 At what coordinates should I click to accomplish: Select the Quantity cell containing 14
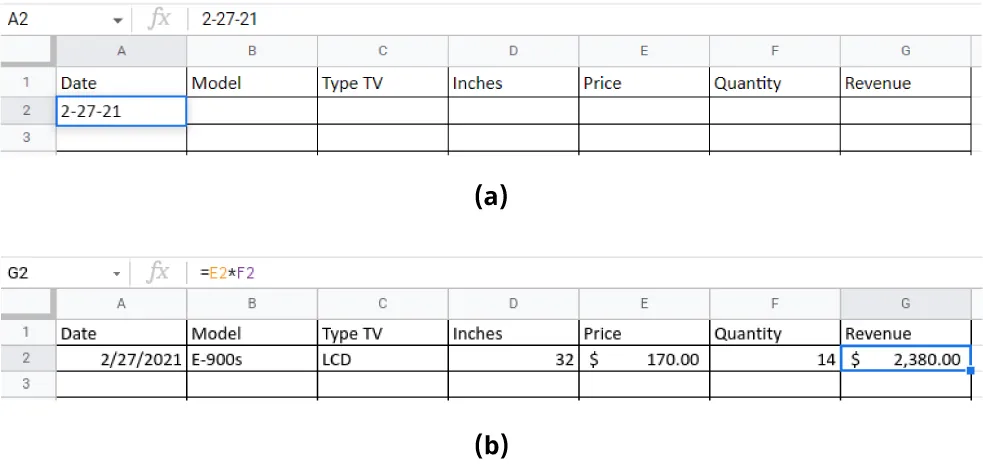point(774,359)
